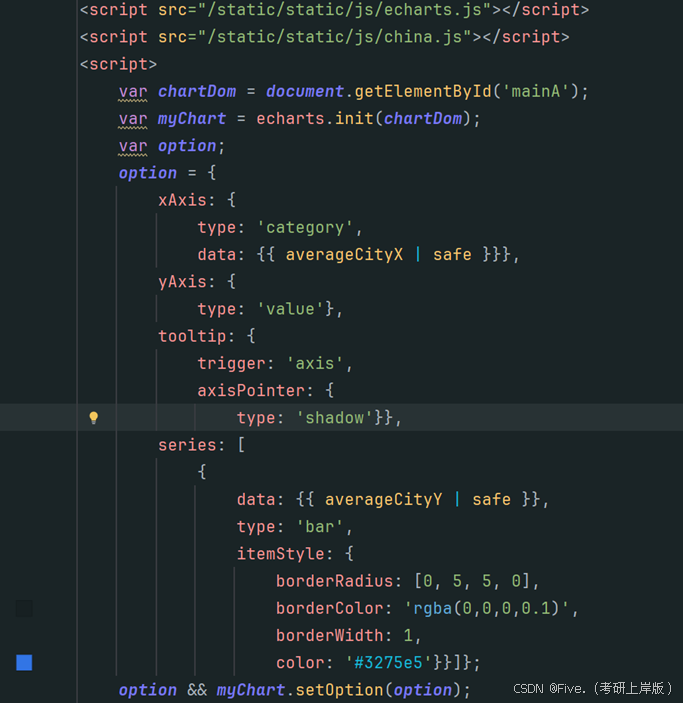Click getElementById in the chartDom line
Viewport: 683px width, 703px height.
(423, 91)
